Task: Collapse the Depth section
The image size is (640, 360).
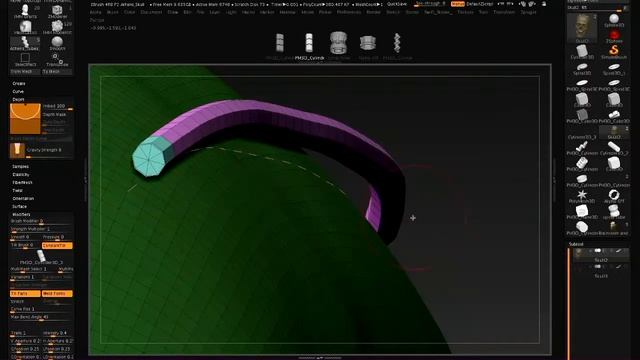Action: click(18, 99)
